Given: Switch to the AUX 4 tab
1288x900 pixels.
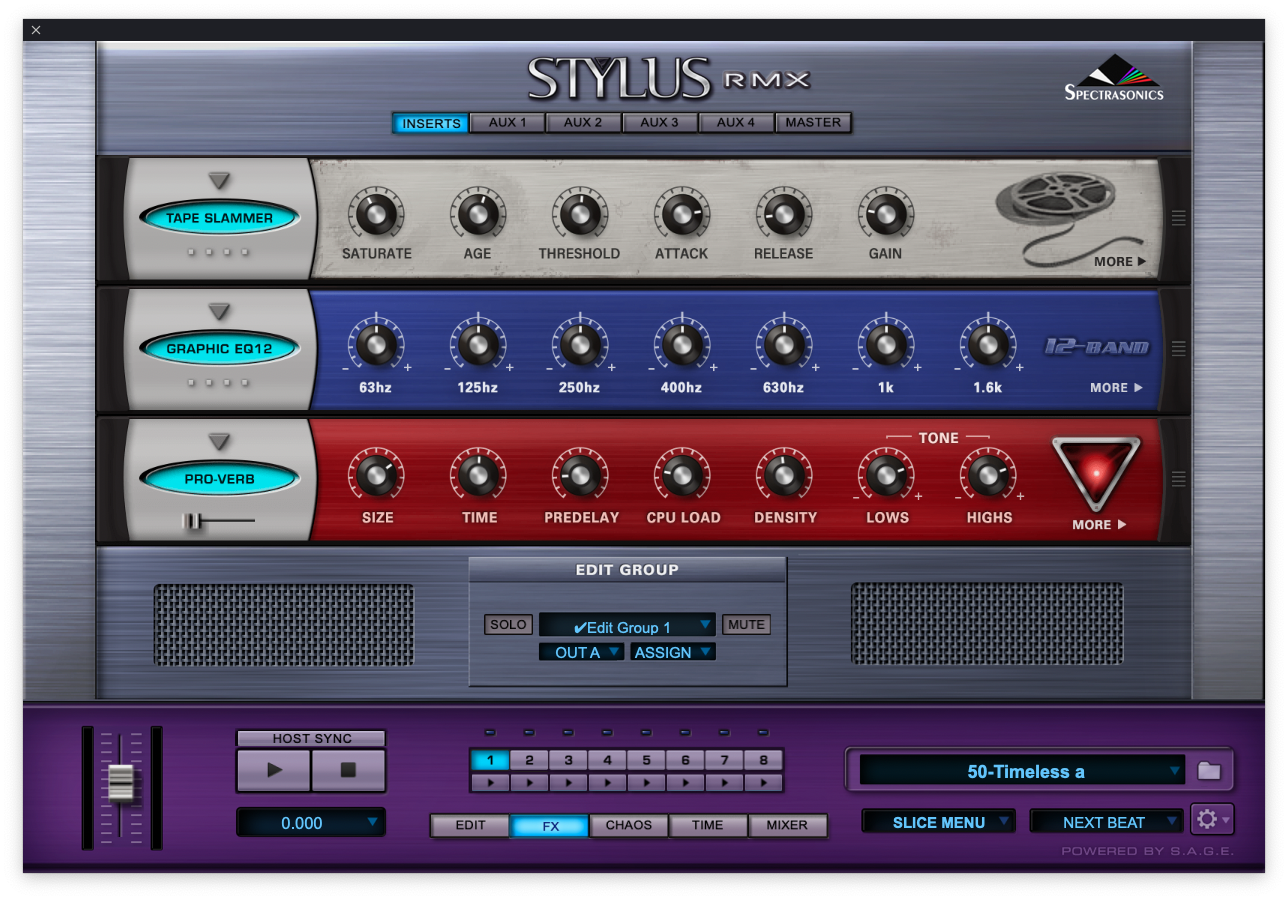Looking at the screenshot, I should [x=736, y=123].
